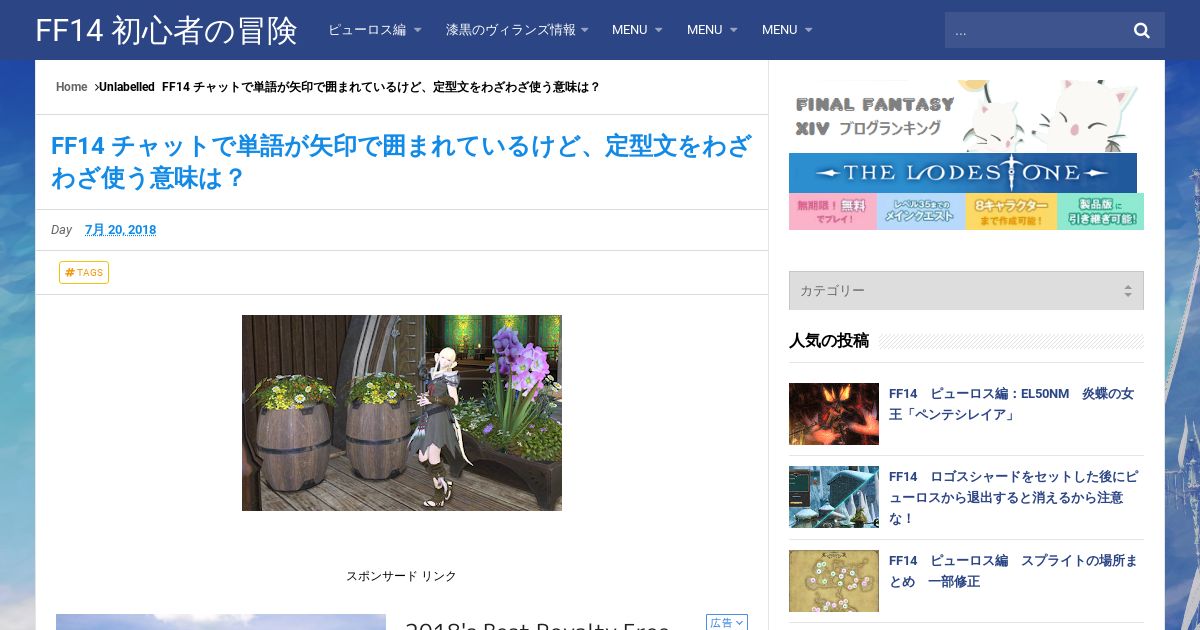
Task: Click the 8キャラクターまで作成可能 banner tile
Action: click(x=1011, y=212)
